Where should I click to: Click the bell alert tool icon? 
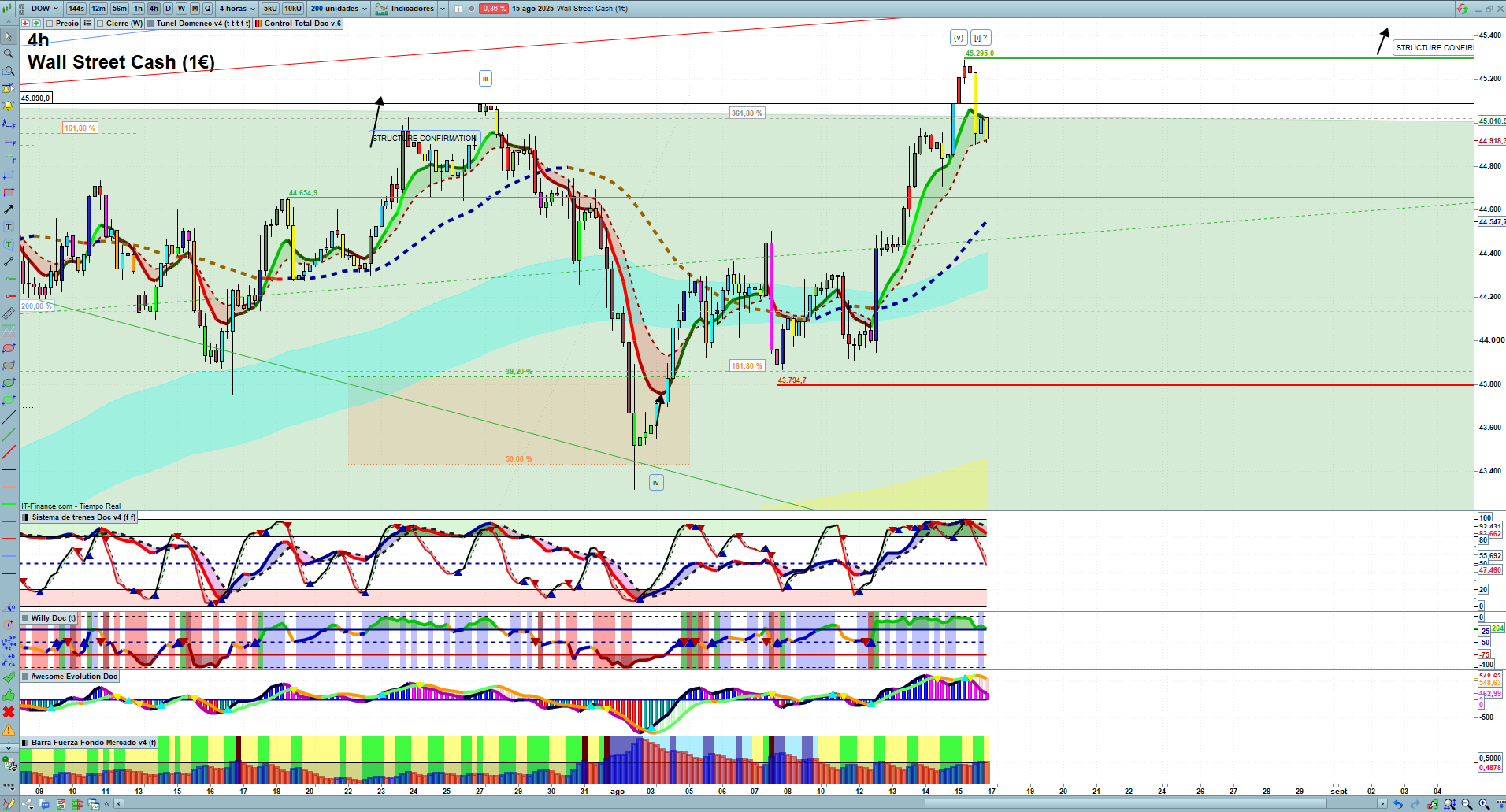pyautogui.click(x=9, y=106)
